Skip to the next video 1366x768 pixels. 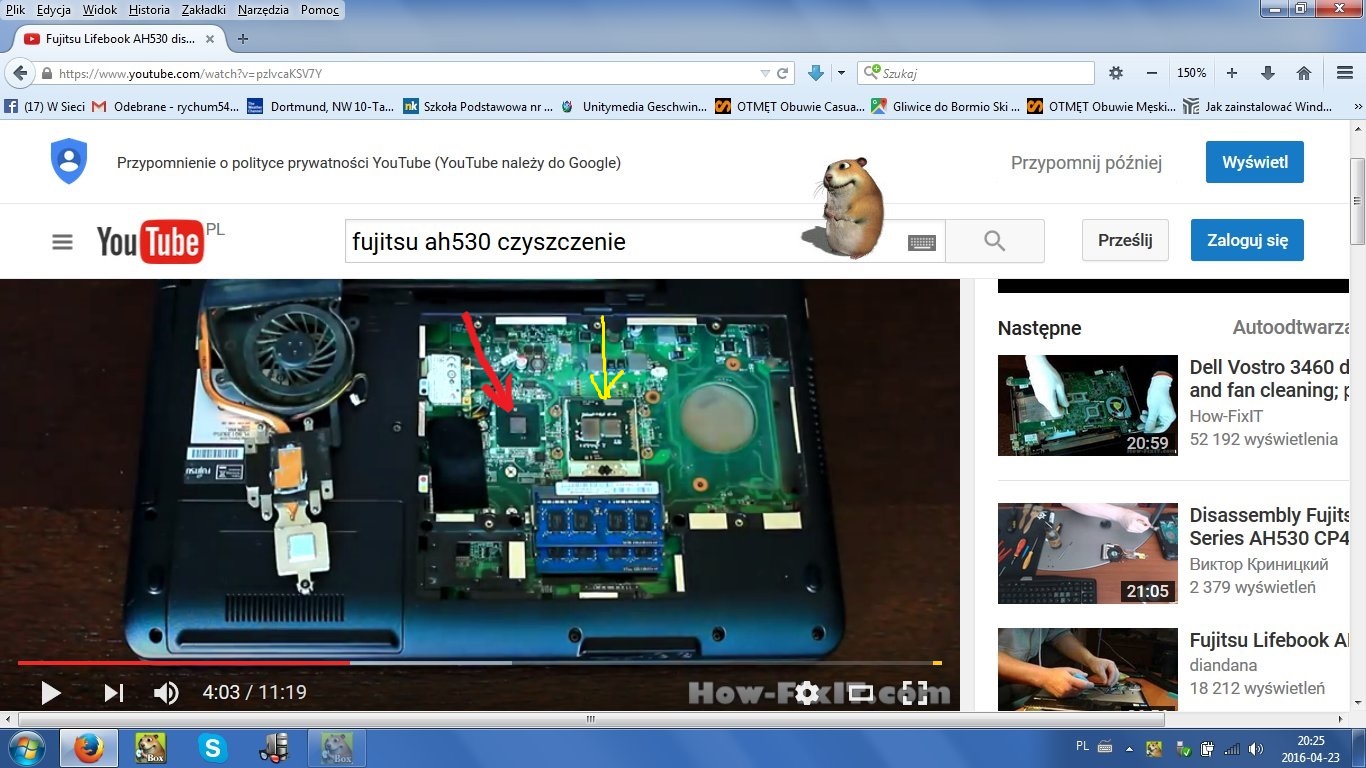click(114, 692)
